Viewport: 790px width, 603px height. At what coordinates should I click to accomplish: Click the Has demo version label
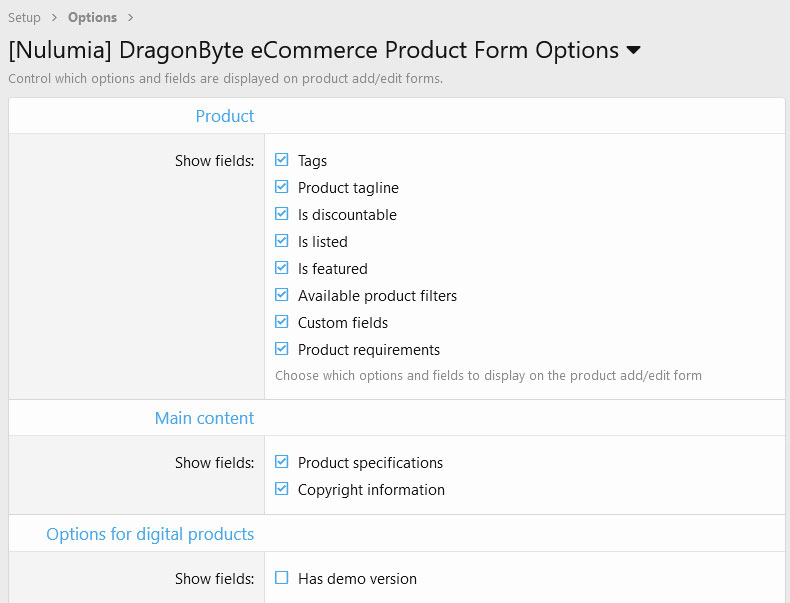pos(357,578)
